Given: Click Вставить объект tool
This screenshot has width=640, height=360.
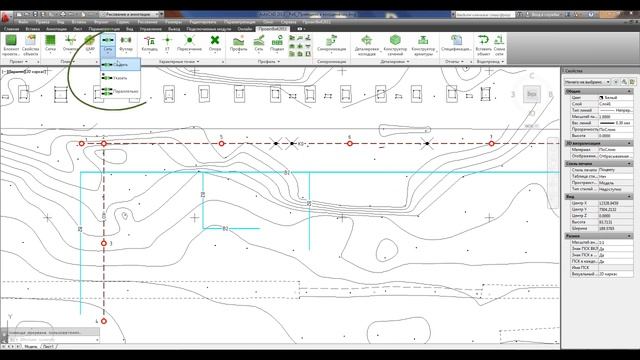Looking at the screenshot, I should point(483,45).
